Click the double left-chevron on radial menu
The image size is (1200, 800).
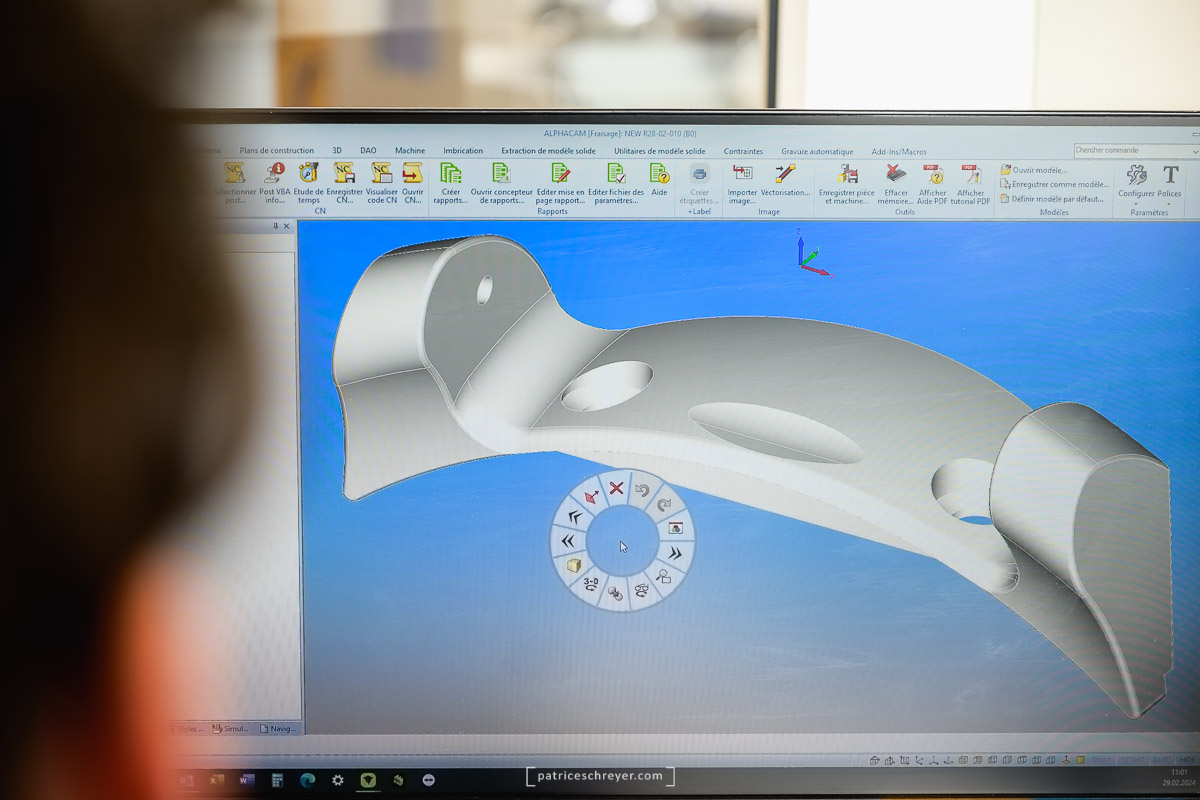tap(567, 541)
